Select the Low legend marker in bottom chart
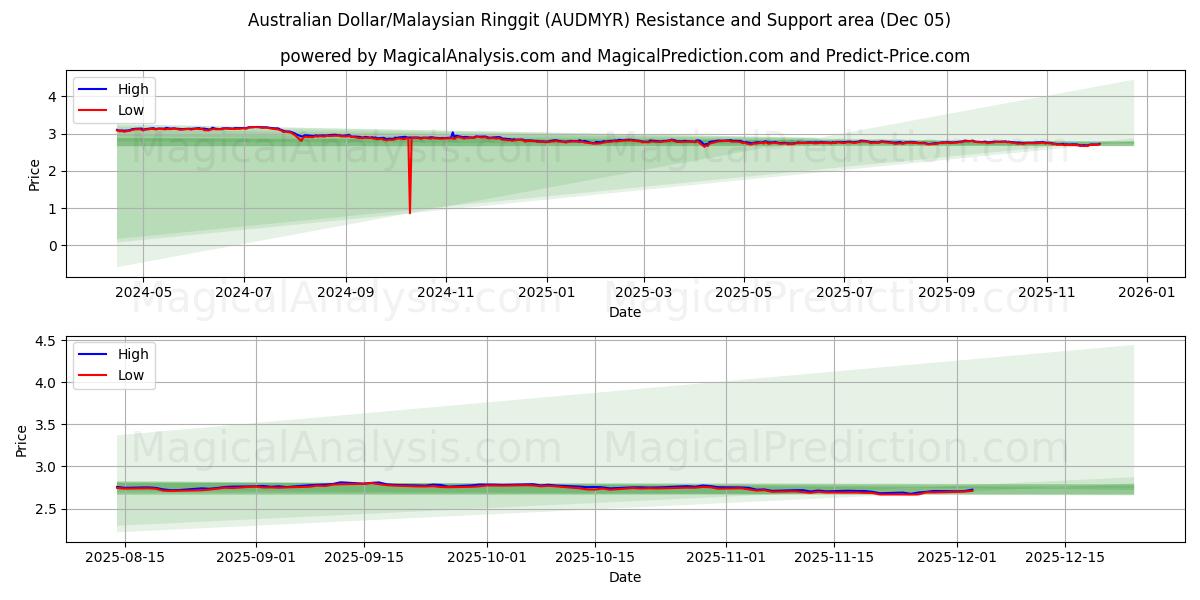This screenshot has width=1200, height=600. coord(93,373)
